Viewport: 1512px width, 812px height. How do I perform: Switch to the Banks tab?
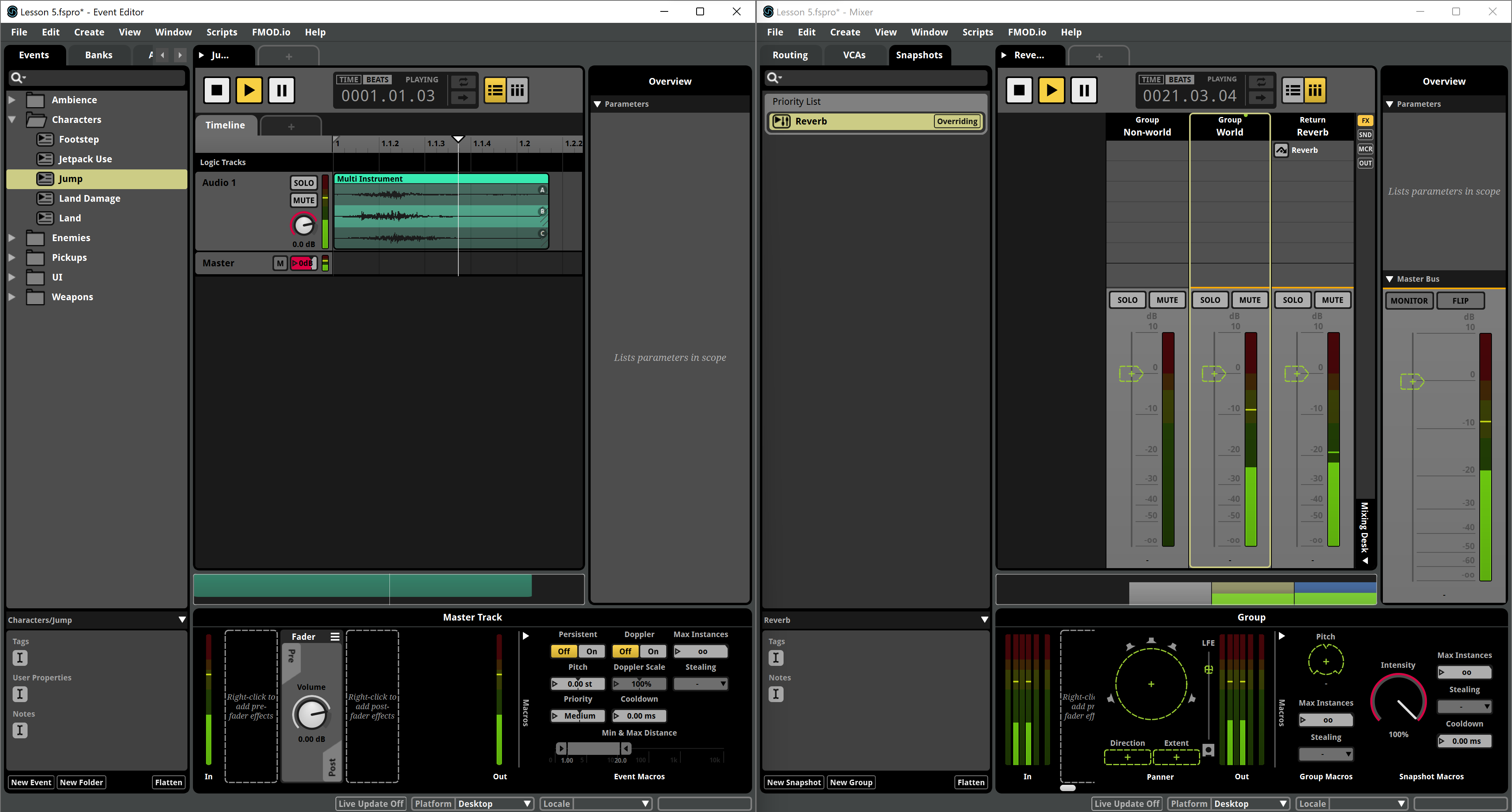(98, 55)
